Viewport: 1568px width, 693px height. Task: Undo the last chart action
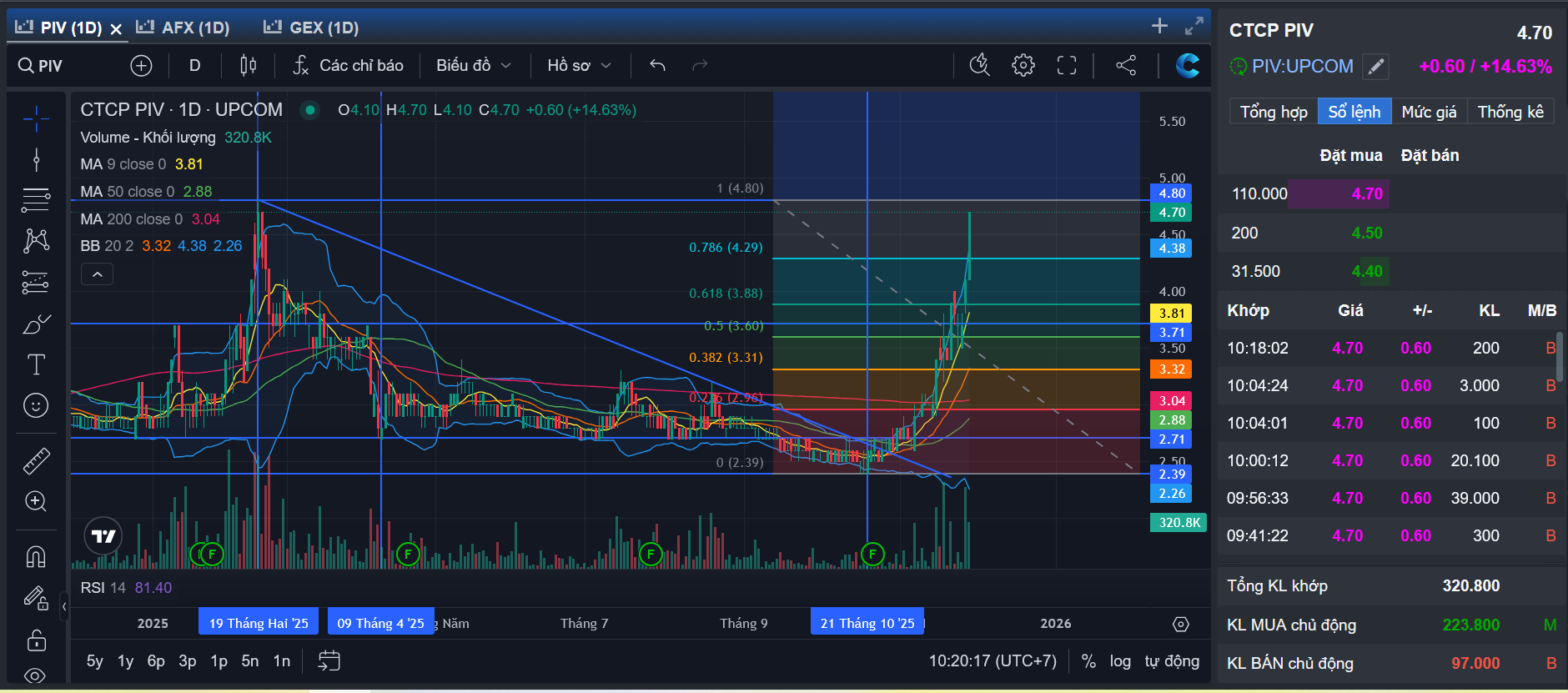pyautogui.click(x=657, y=65)
